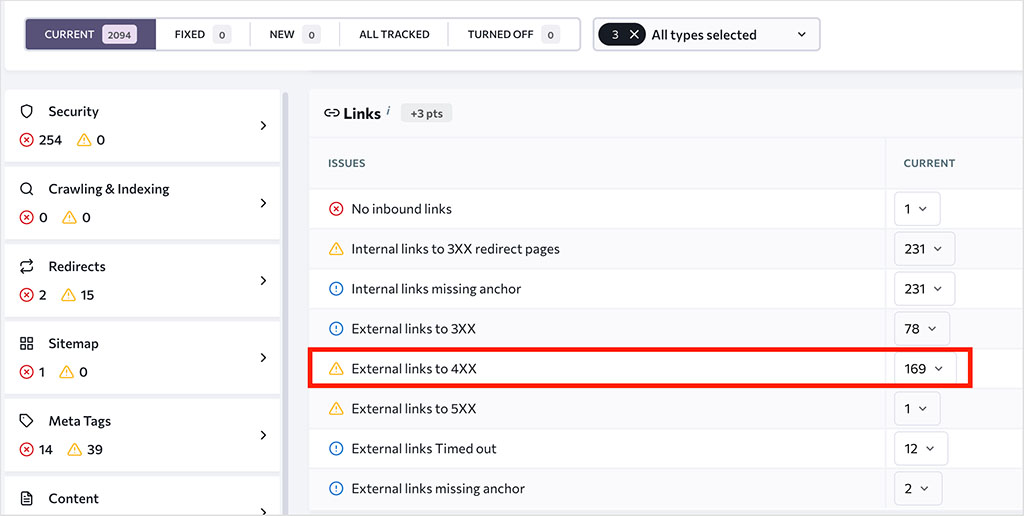Image resolution: width=1024 pixels, height=516 pixels.
Task: Click the red error icon for No inbound links
Action: coord(336,209)
